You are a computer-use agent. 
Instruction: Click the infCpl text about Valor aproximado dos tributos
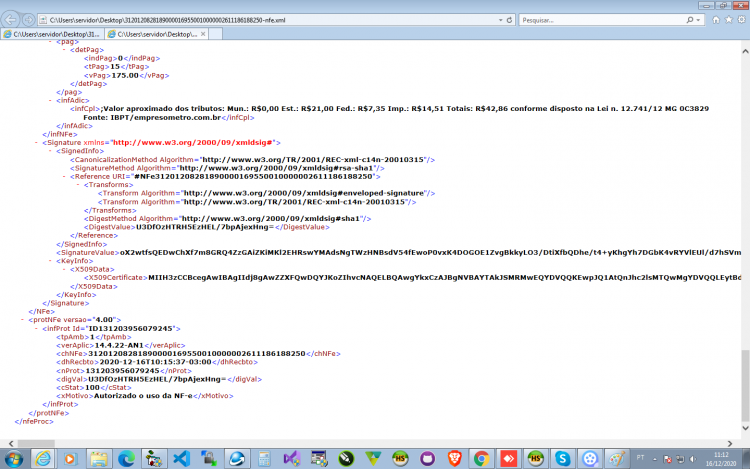coord(396,113)
